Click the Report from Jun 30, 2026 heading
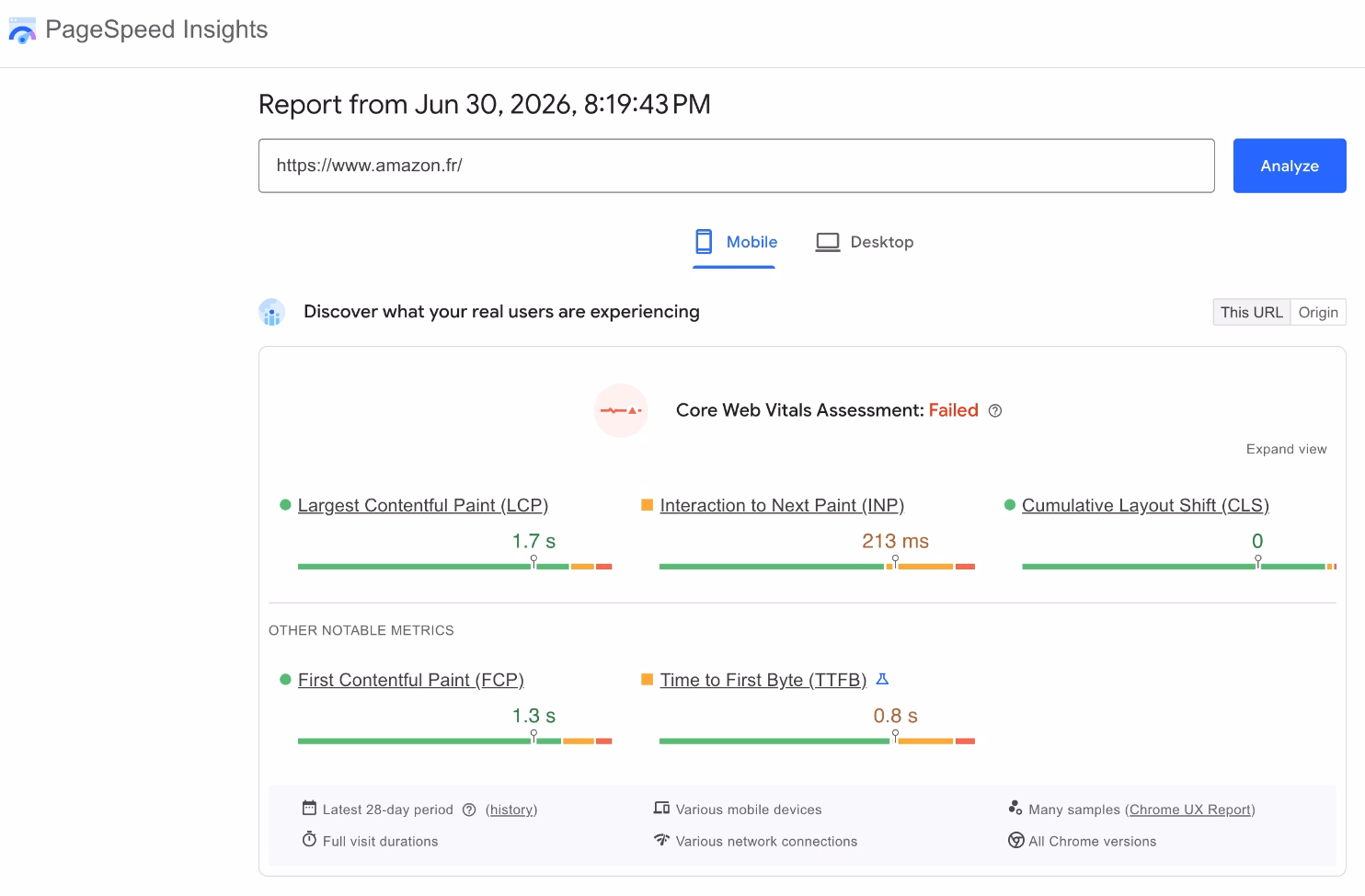 [485, 104]
